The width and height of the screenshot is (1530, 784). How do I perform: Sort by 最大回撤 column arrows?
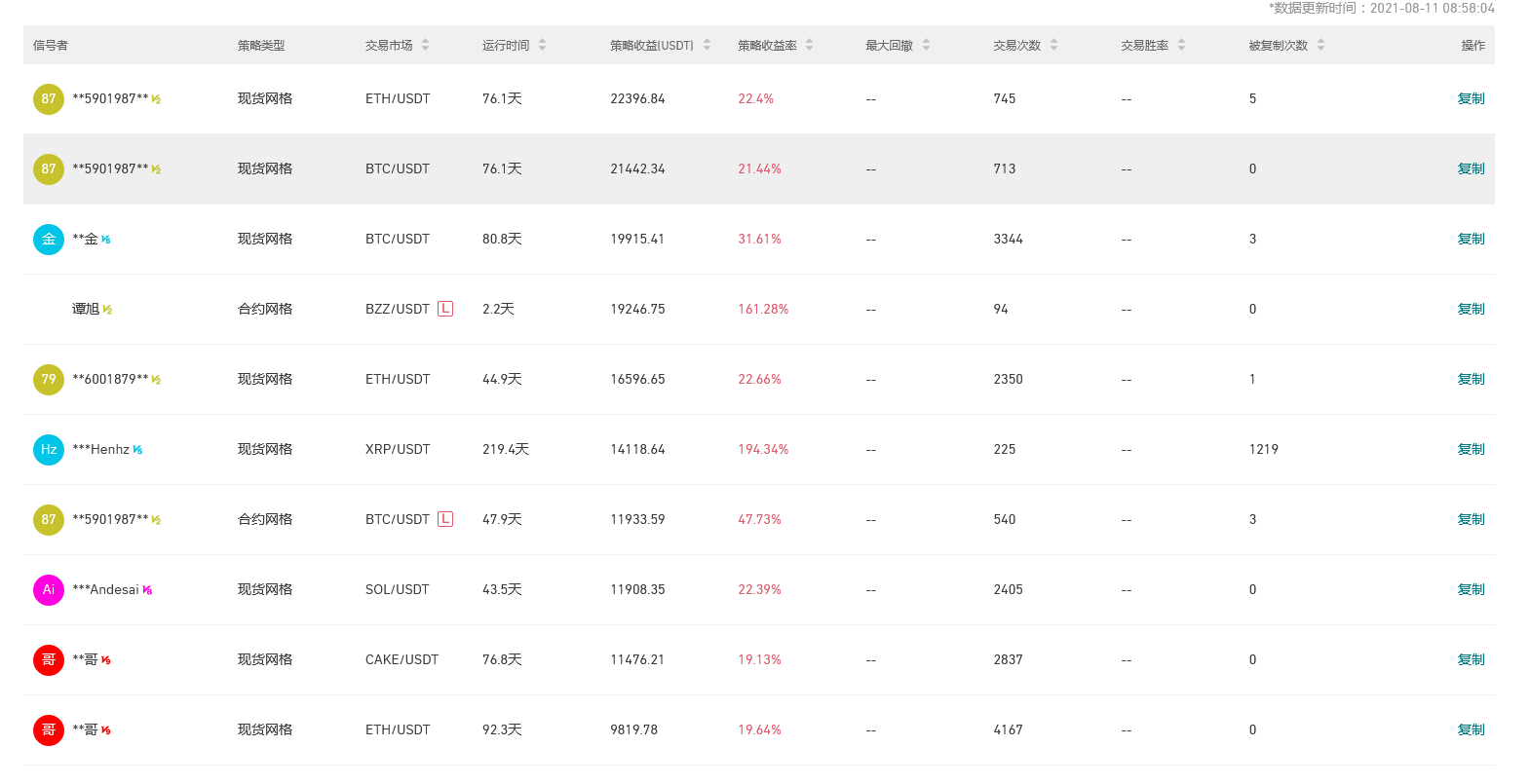click(927, 45)
